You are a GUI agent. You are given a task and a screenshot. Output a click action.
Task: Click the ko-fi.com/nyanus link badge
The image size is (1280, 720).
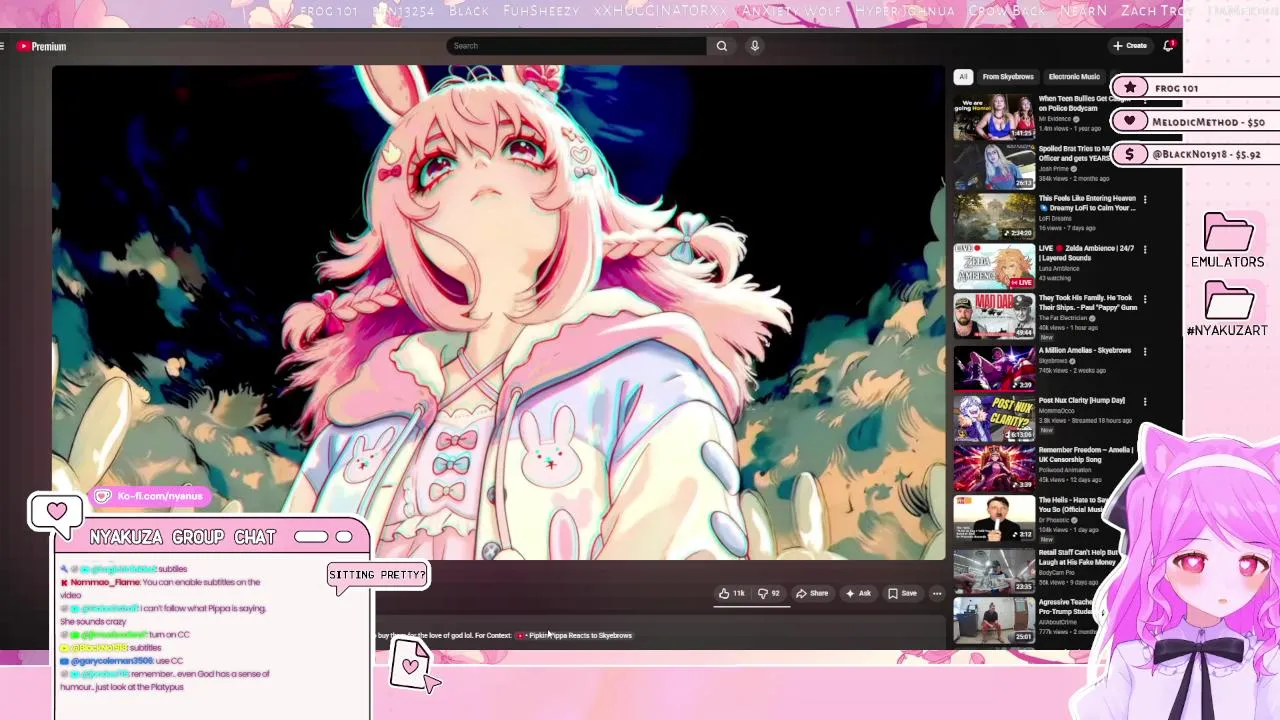tap(152, 496)
